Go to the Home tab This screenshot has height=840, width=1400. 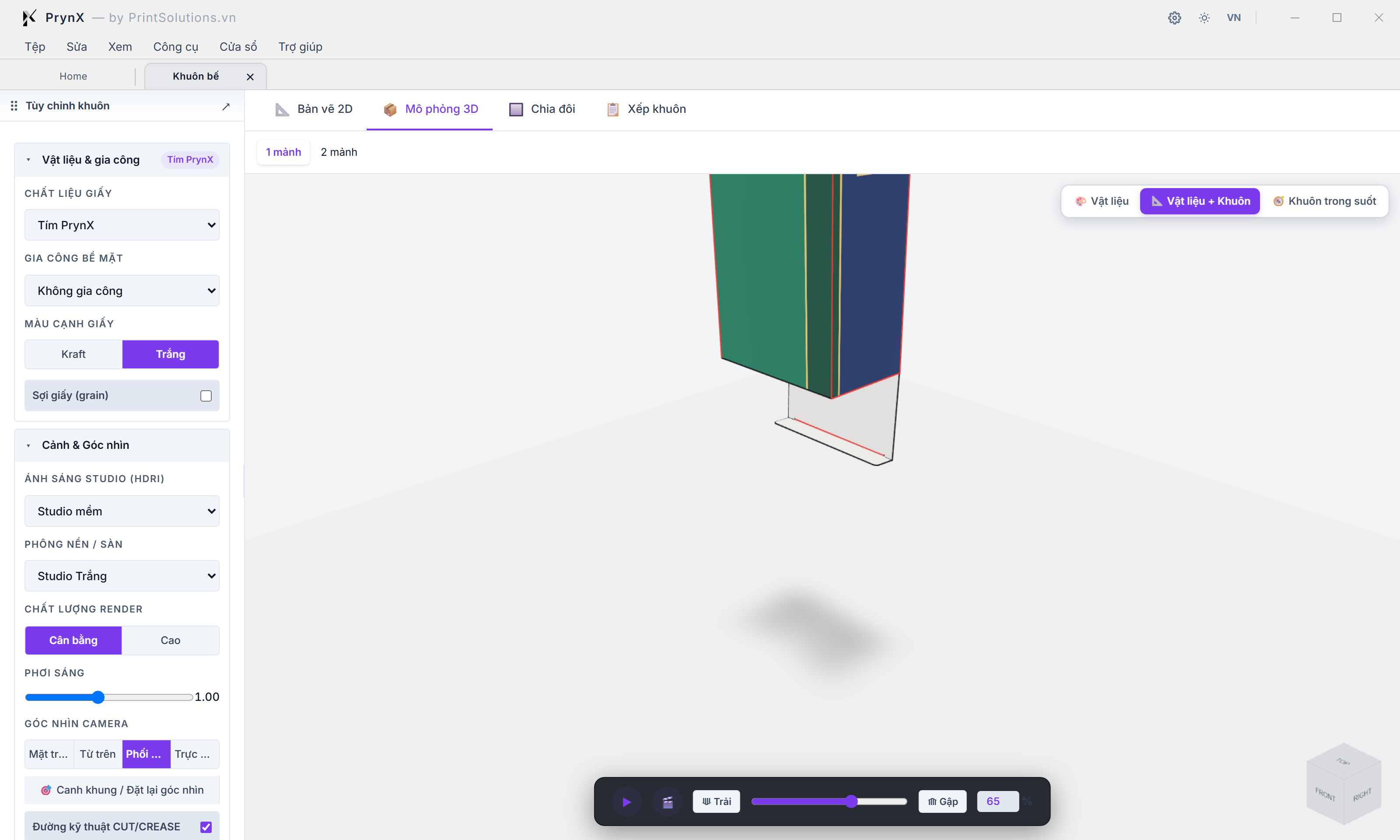[x=73, y=77]
